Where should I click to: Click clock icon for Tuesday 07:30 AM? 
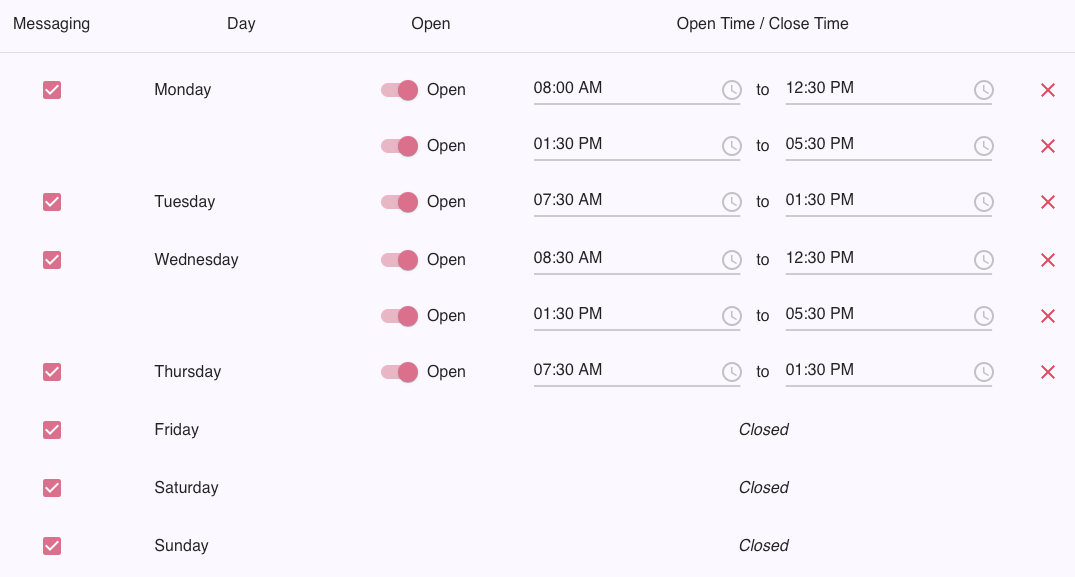(732, 202)
